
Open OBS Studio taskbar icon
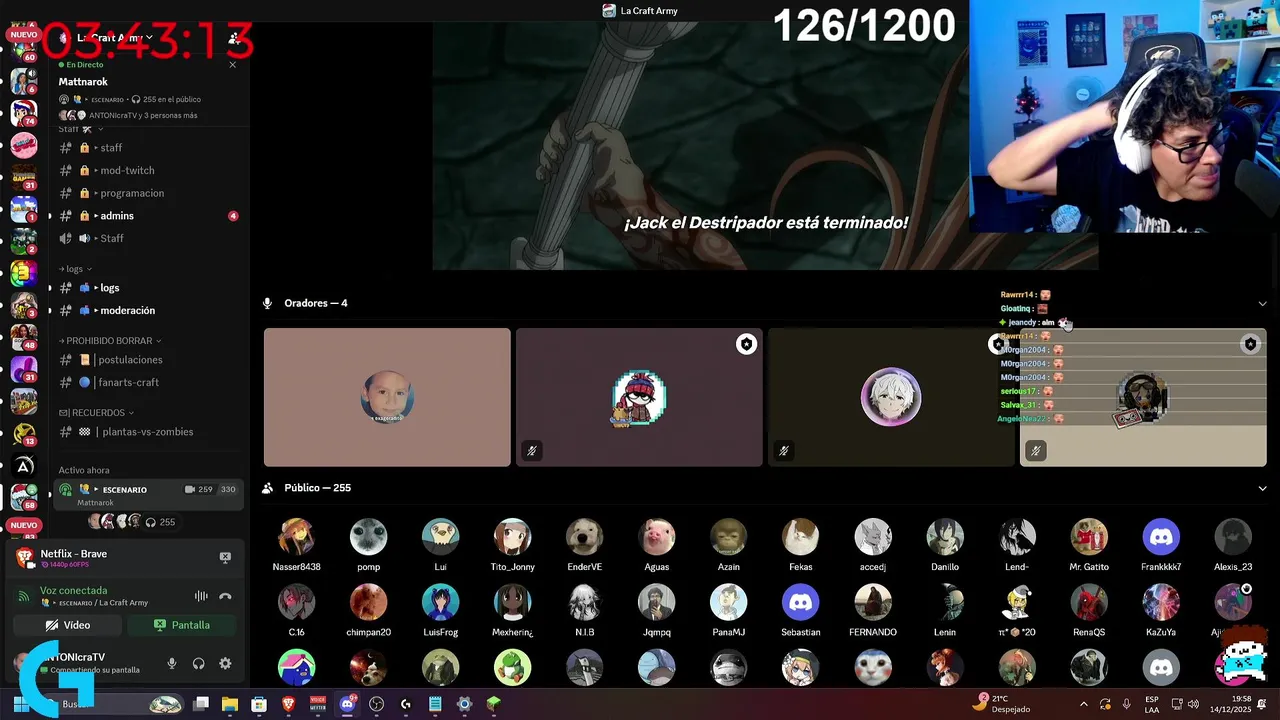tap(376, 704)
